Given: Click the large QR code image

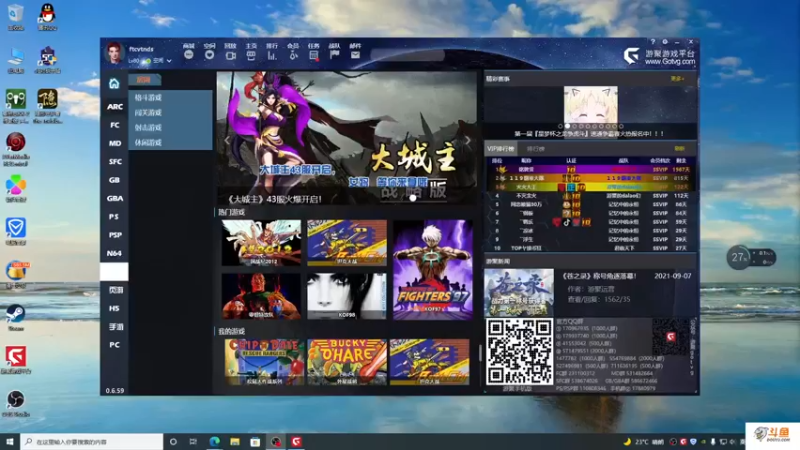Looking at the screenshot, I should click(519, 351).
